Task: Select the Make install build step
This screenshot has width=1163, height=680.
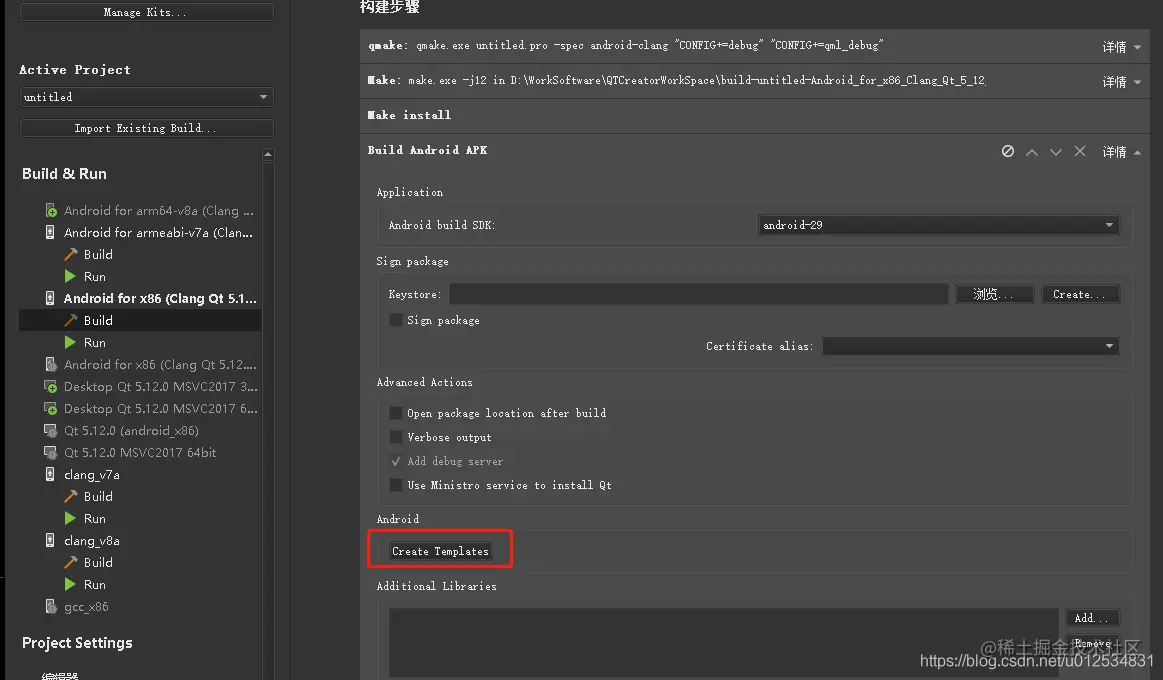Action: click(x=754, y=115)
